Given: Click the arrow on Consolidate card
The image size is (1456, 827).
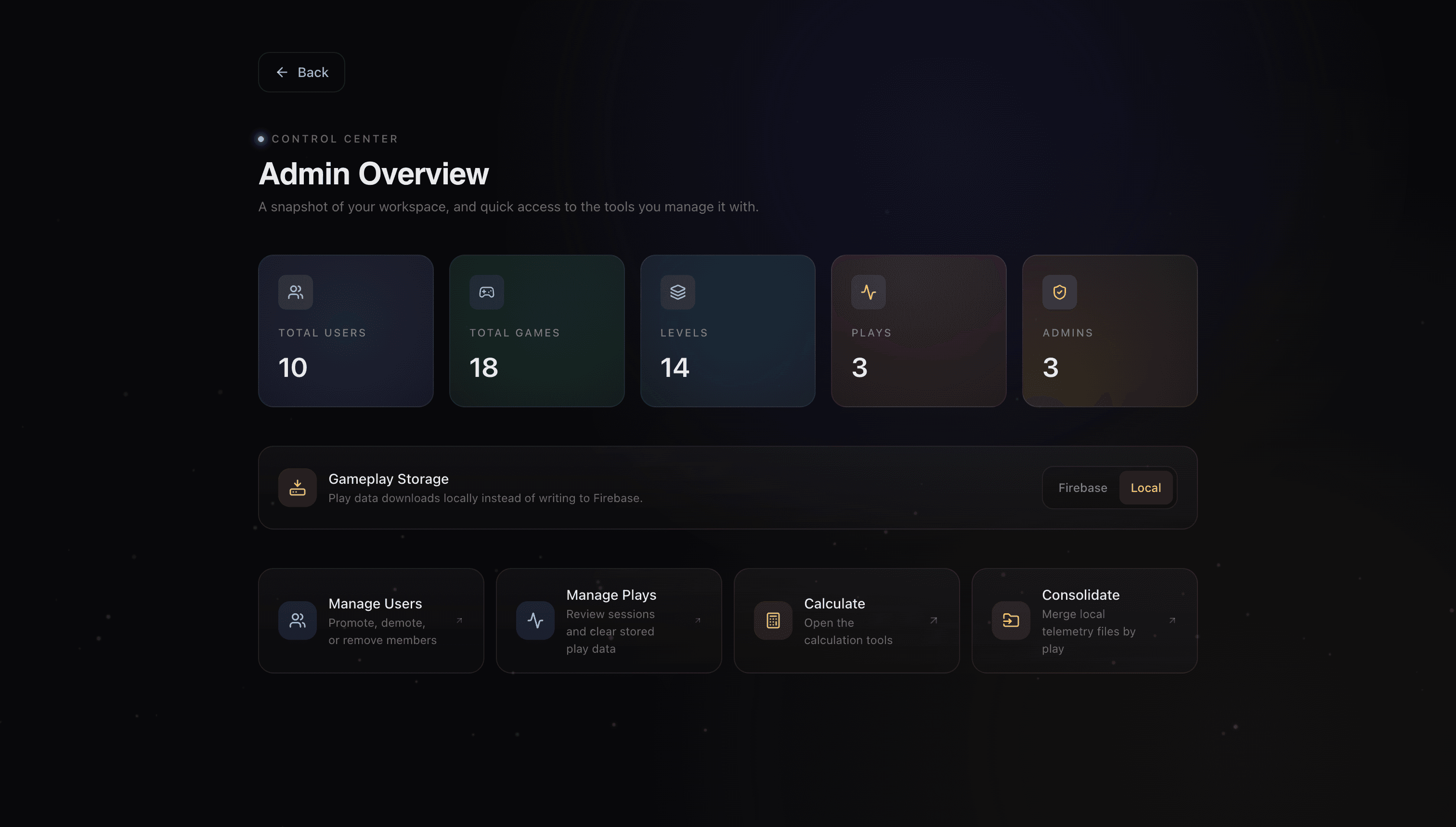Looking at the screenshot, I should (1172, 620).
